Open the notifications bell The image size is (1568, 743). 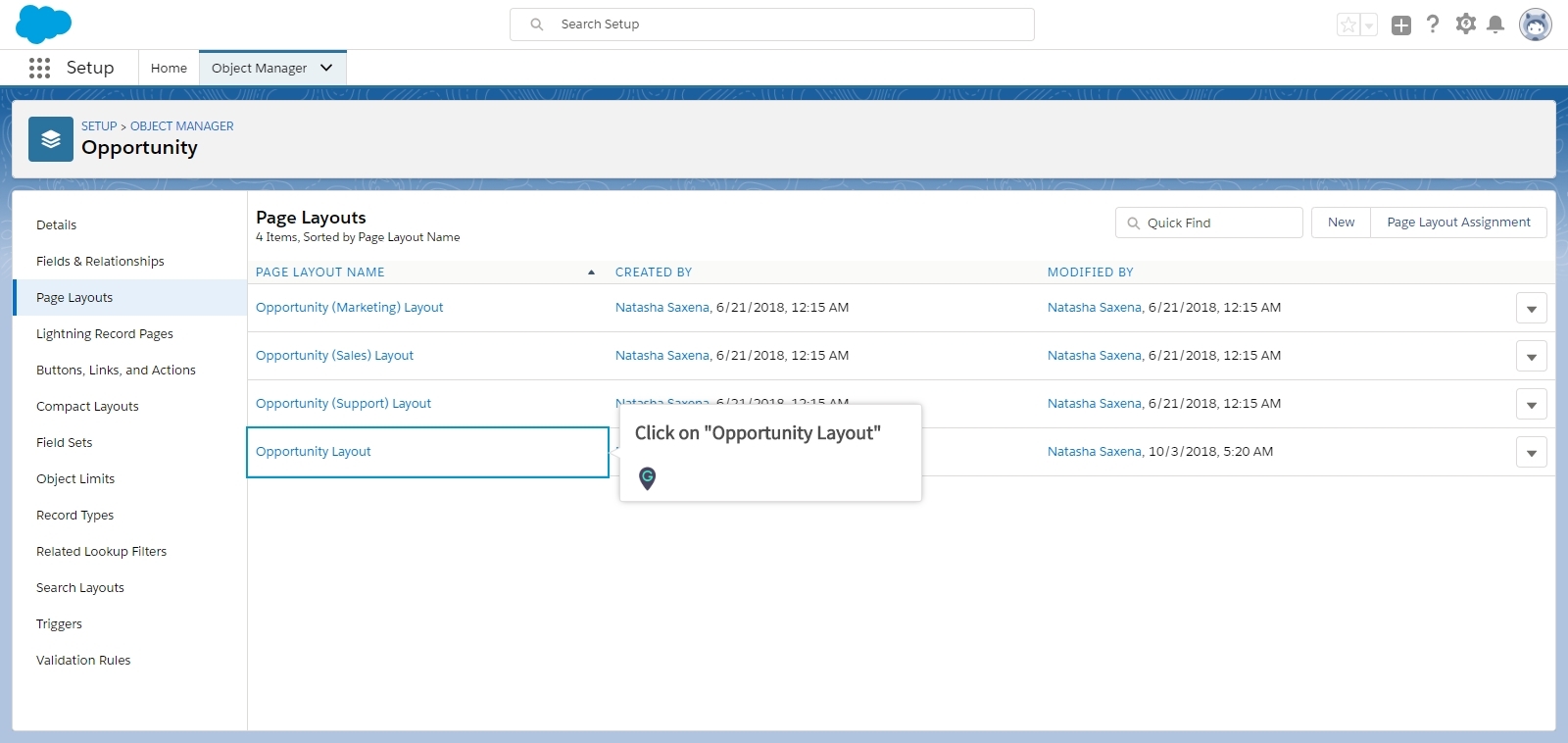[1495, 25]
